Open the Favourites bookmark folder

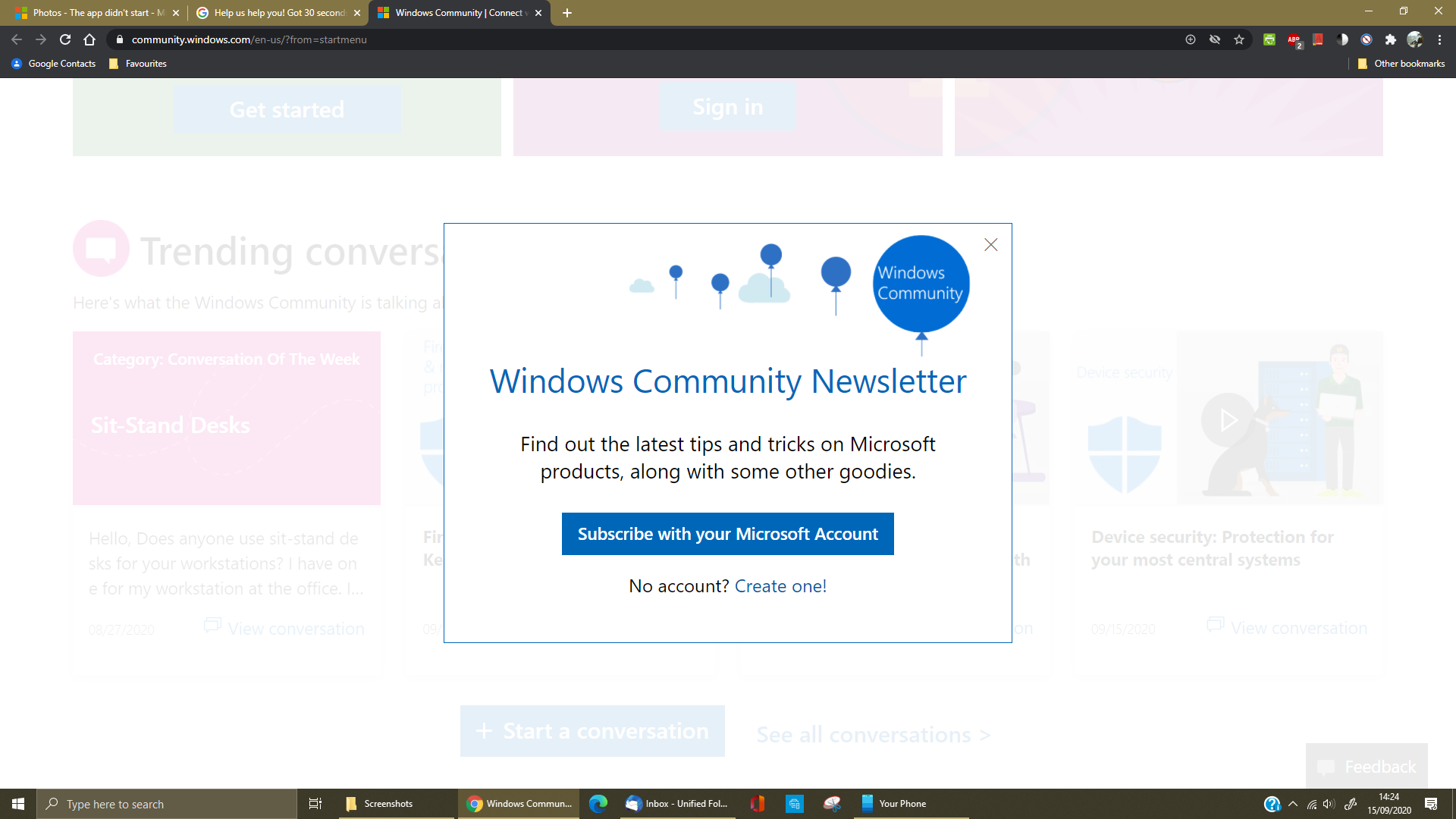(137, 64)
